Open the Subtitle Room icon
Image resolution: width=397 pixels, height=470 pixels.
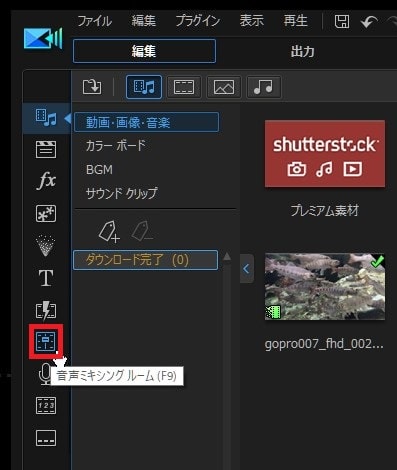[x=46, y=438]
